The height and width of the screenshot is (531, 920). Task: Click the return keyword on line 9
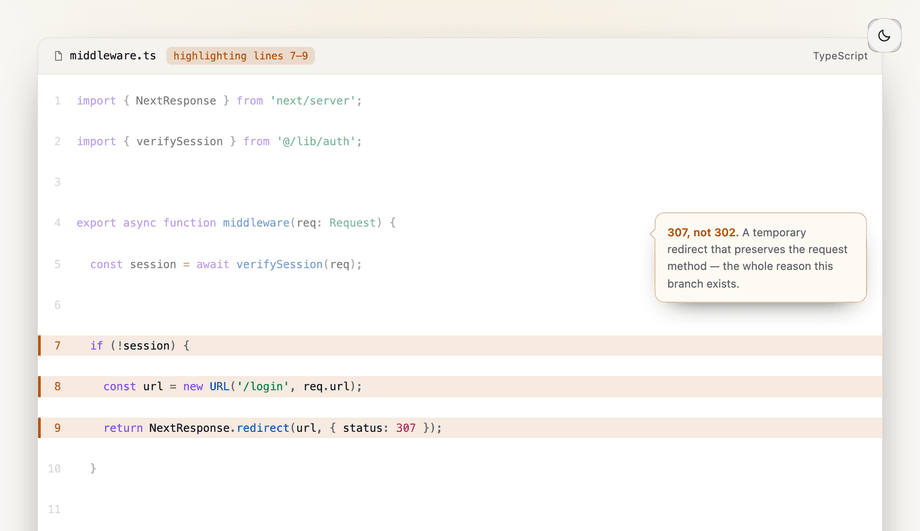[x=123, y=428]
